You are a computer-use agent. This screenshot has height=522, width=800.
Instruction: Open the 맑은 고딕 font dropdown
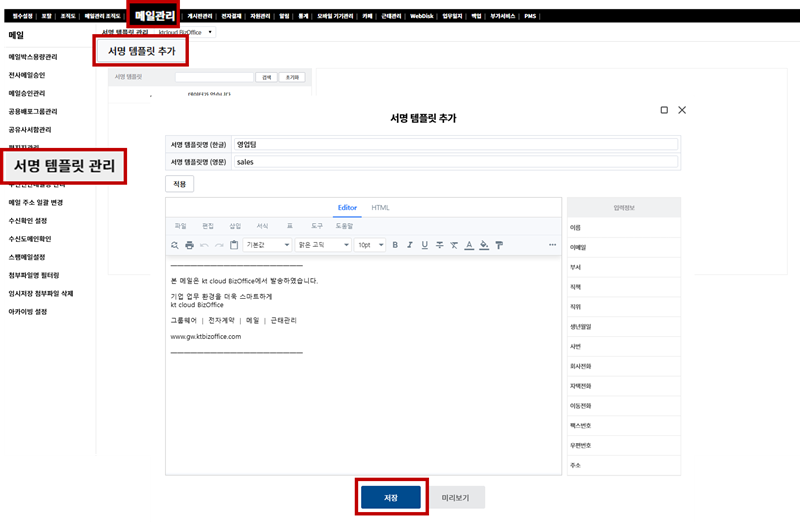pos(323,245)
